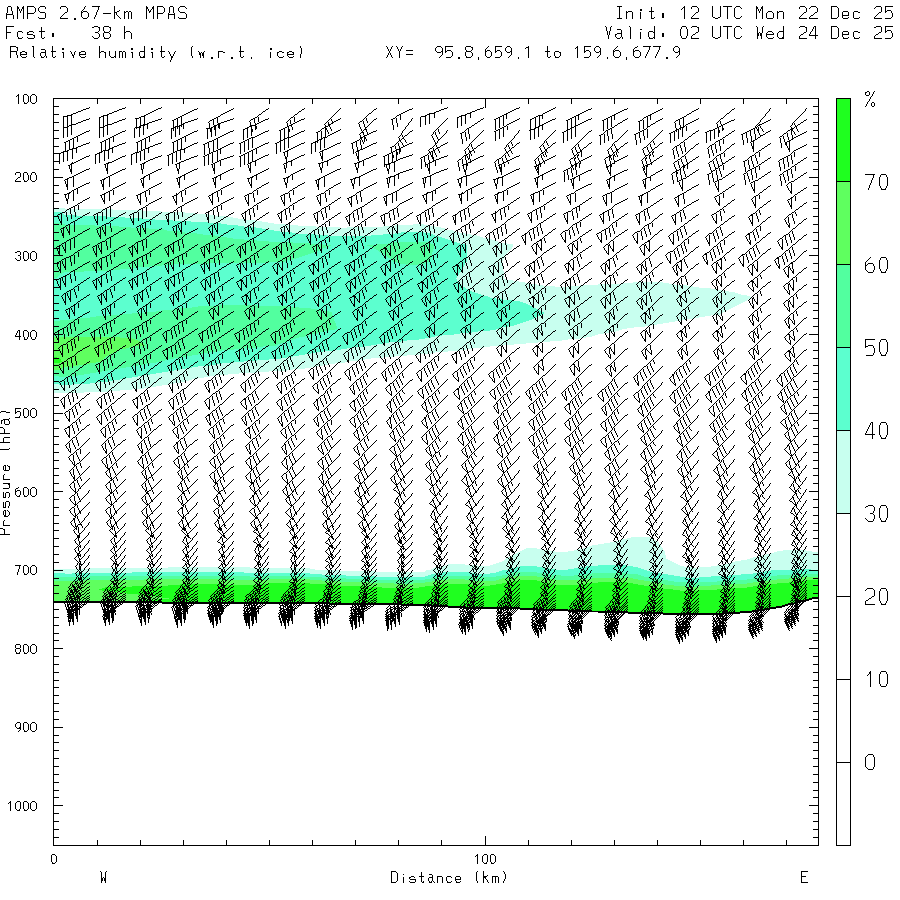Click the colorbar value label 0
The height and width of the screenshot is (900, 900).
[x=870, y=762]
